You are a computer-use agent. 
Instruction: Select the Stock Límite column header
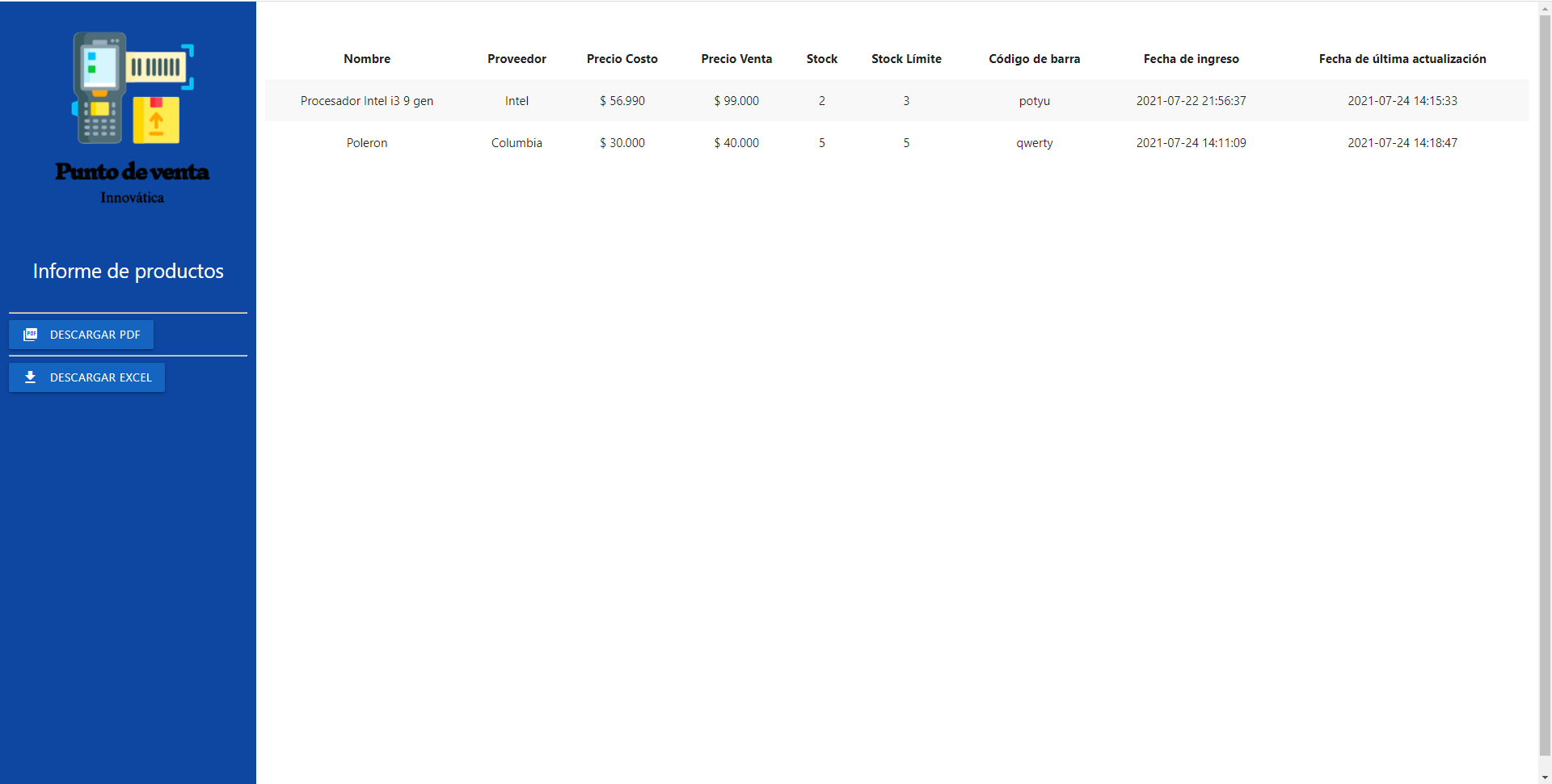[x=906, y=59]
